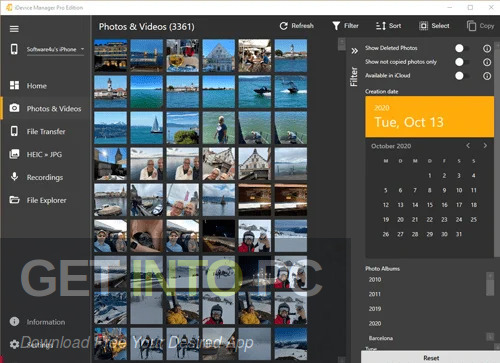Click the Photo Albums list scrollbar
This screenshot has height=363, width=500.
coord(490,287)
